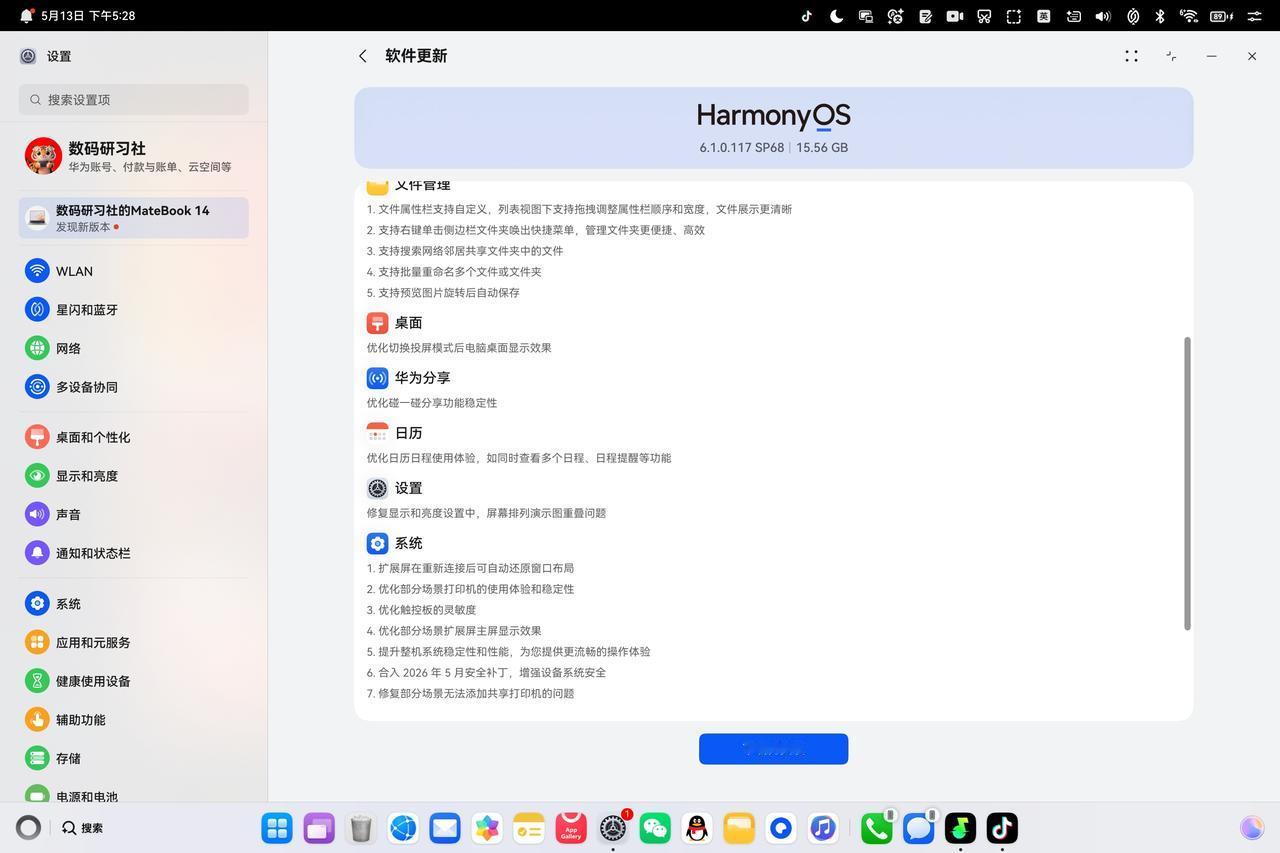Open 数码研习社 Huawei account profile
Viewport: 1280px width, 853px height.
tap(133, 156)
